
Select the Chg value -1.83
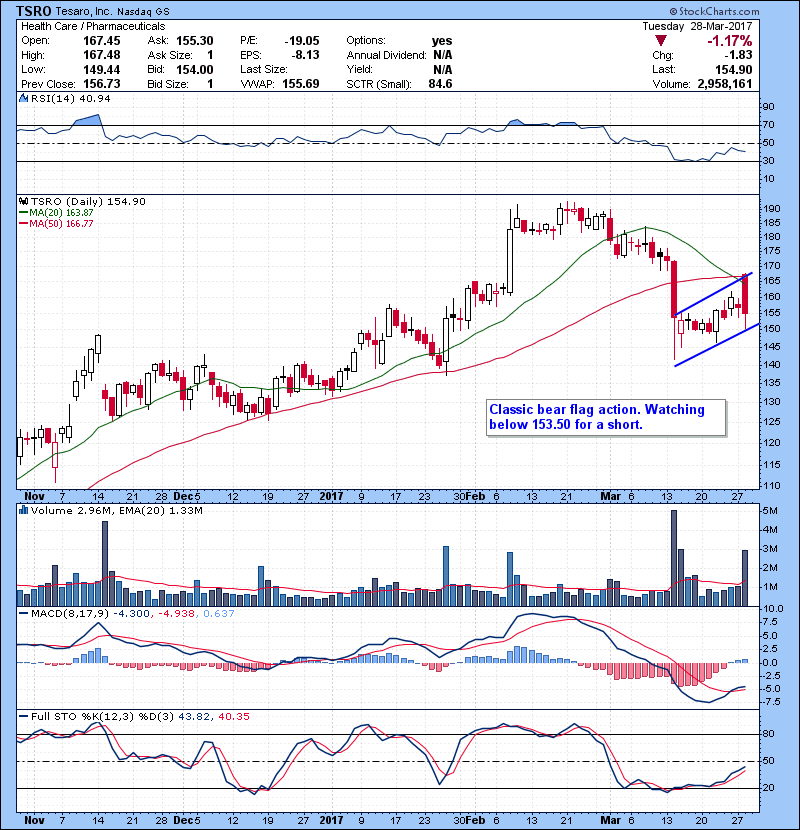point(738,55)
